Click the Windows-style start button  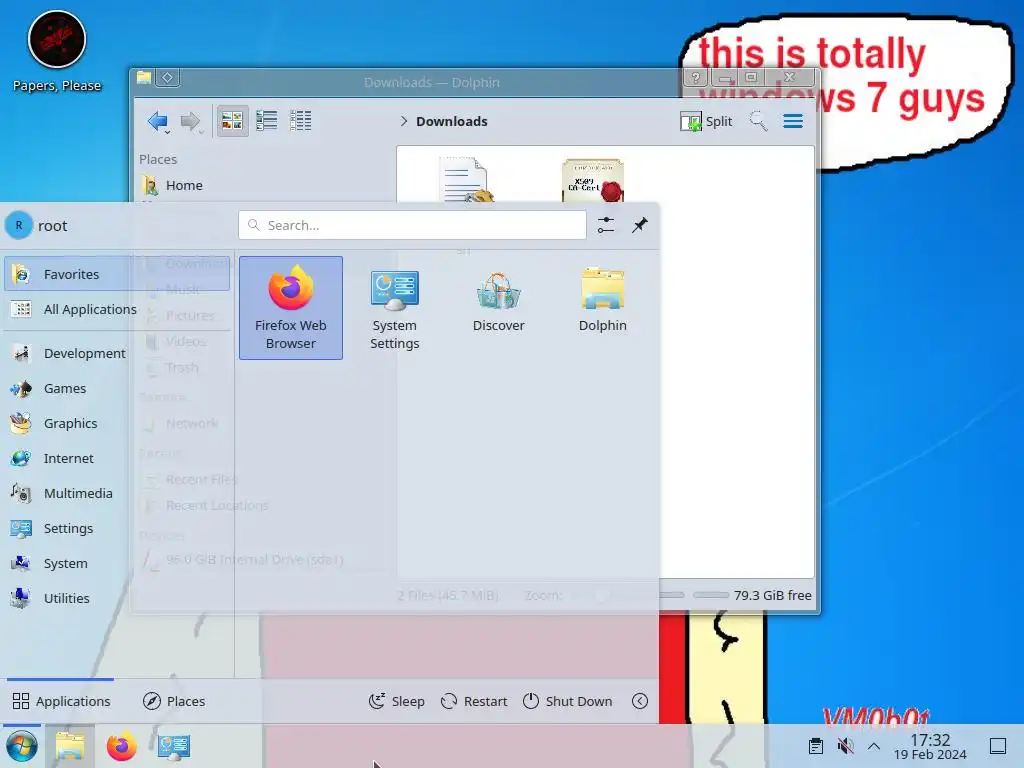click(22, 746)
